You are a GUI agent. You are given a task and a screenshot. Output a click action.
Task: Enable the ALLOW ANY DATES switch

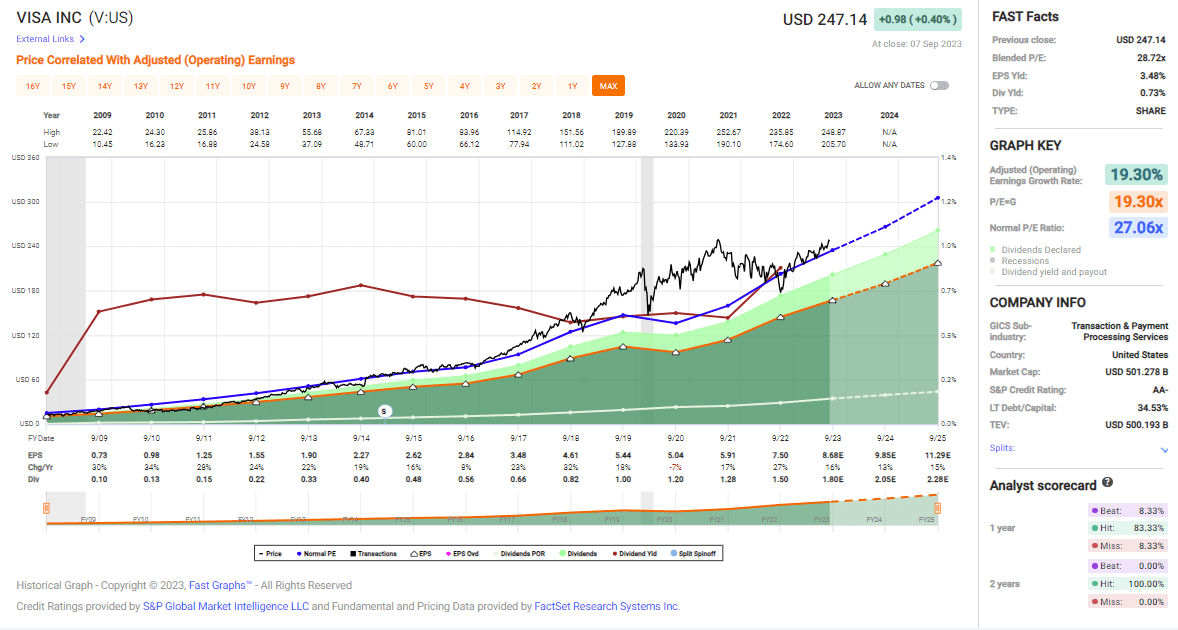938,86
